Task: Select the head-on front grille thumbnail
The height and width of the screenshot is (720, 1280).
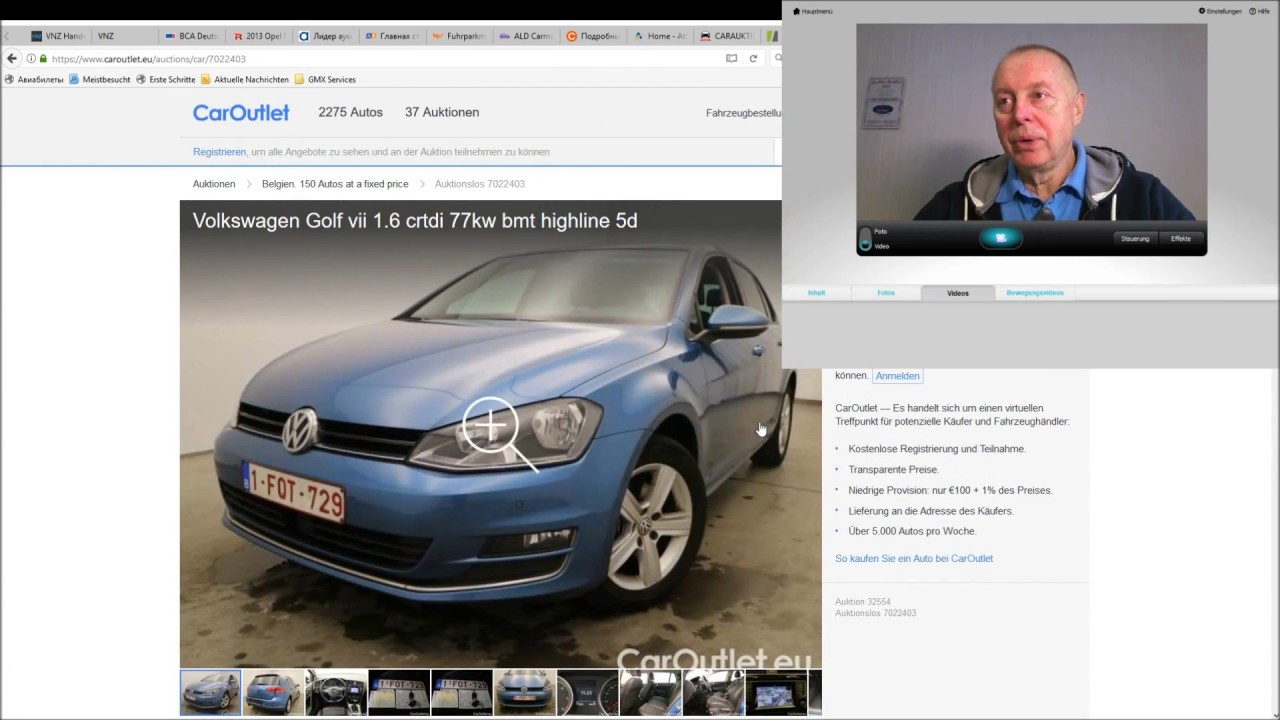Action: point(524,692)
